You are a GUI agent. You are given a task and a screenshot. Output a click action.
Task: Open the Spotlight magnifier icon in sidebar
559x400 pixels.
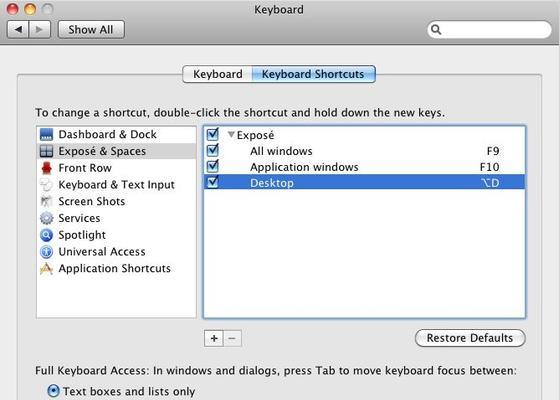[46, 235]
